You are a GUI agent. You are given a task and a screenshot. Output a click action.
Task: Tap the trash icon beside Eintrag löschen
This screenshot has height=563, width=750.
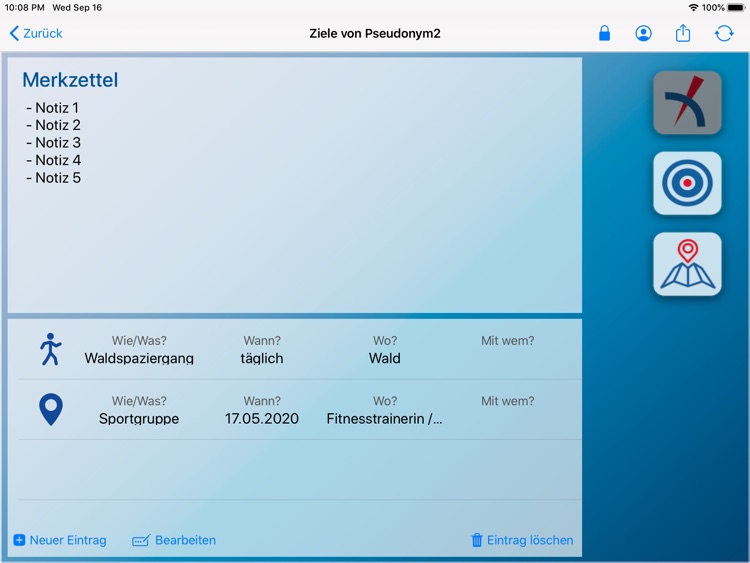click(x=477, y=540)
